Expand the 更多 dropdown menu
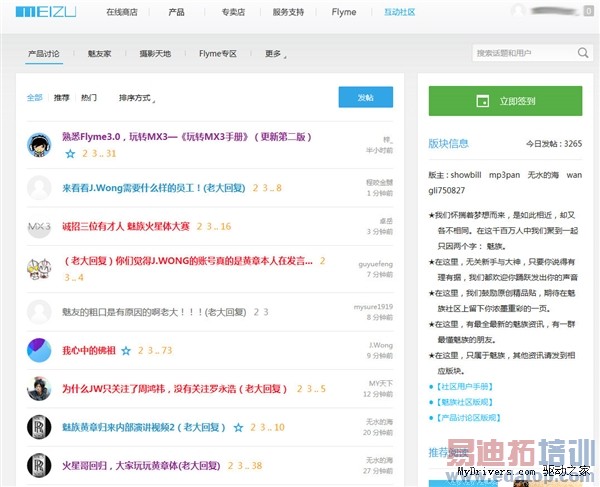The height and width of the screenshot is (487, 600). pyautogui.click(x=275, y=54)
